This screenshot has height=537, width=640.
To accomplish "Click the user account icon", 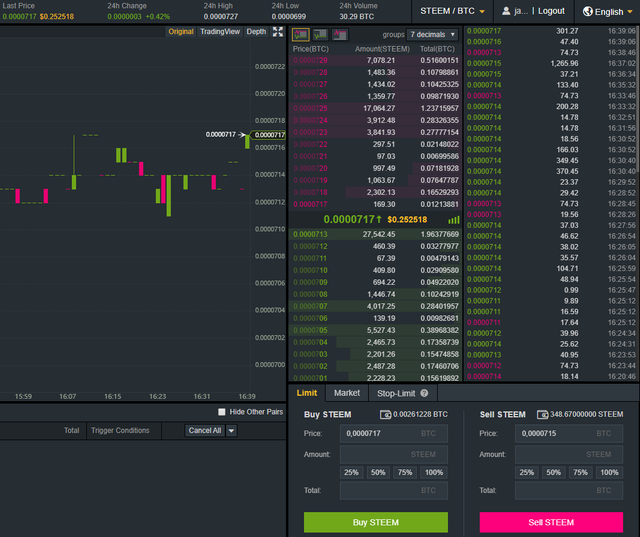I will coord(506,11).
